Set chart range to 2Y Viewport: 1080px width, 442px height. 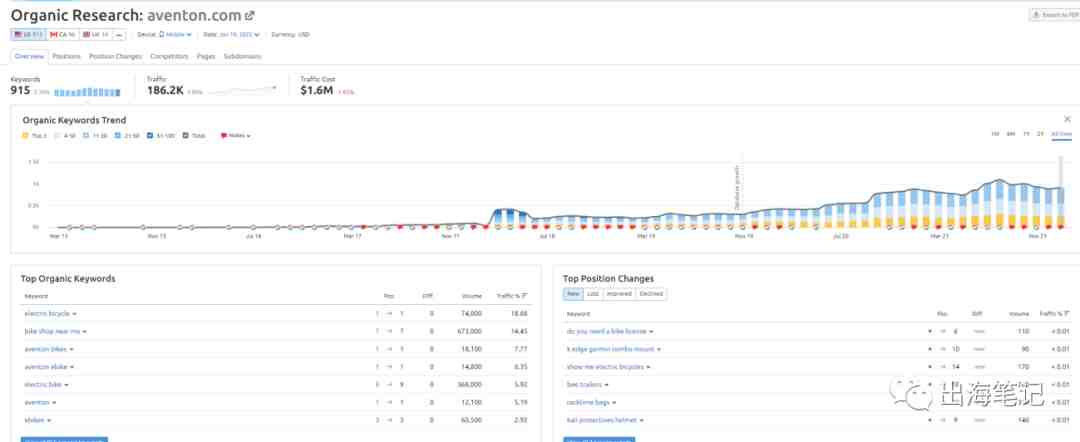[x=1040, y=134]
